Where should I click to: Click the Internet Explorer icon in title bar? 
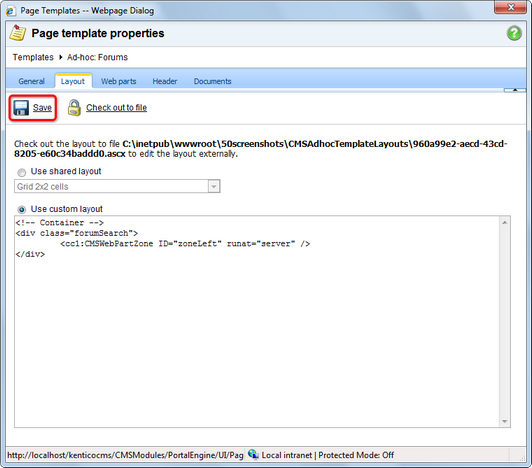coord(11,11)
